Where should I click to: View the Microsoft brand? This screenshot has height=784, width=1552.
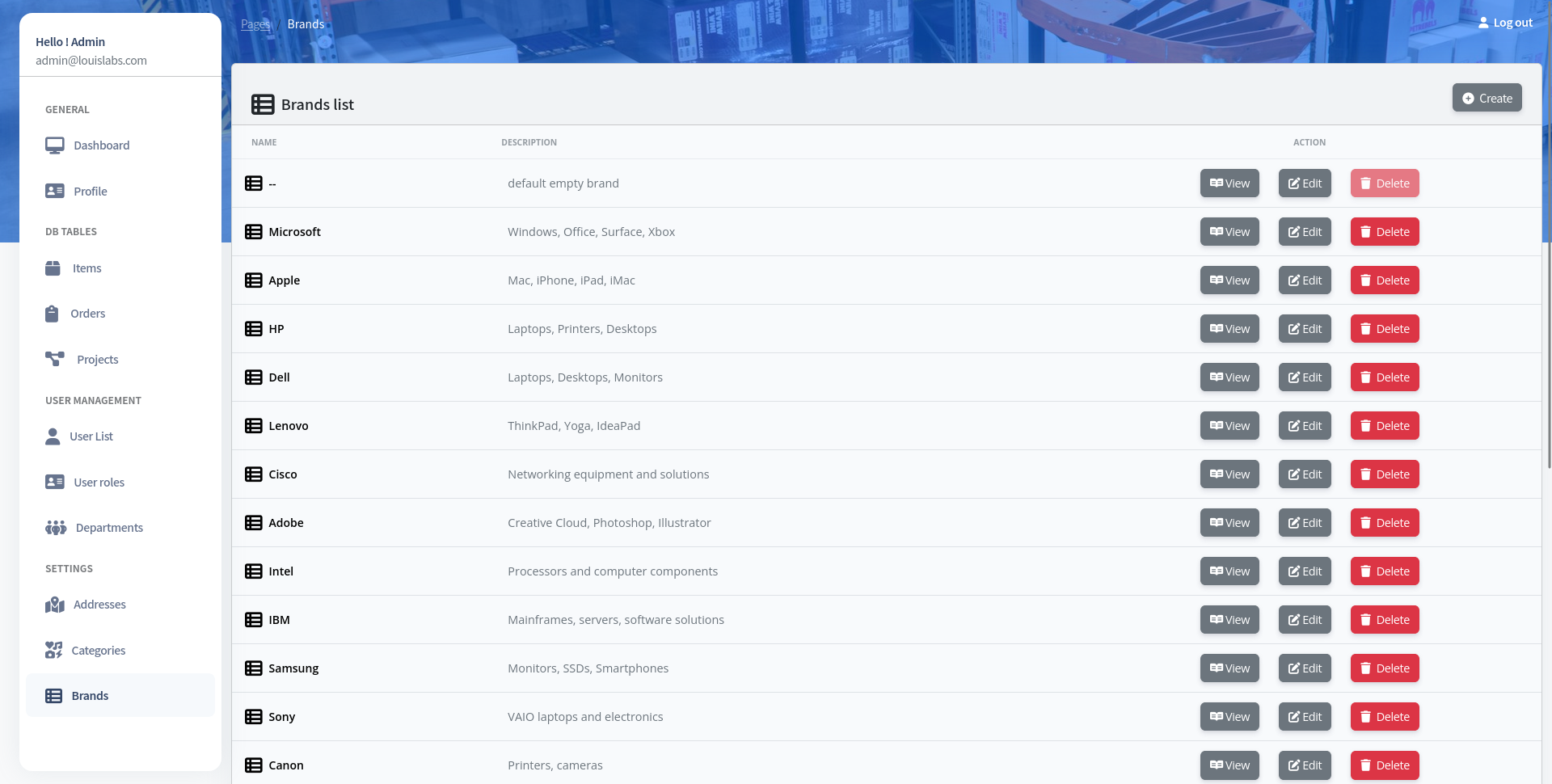(x=1229, y=232)
